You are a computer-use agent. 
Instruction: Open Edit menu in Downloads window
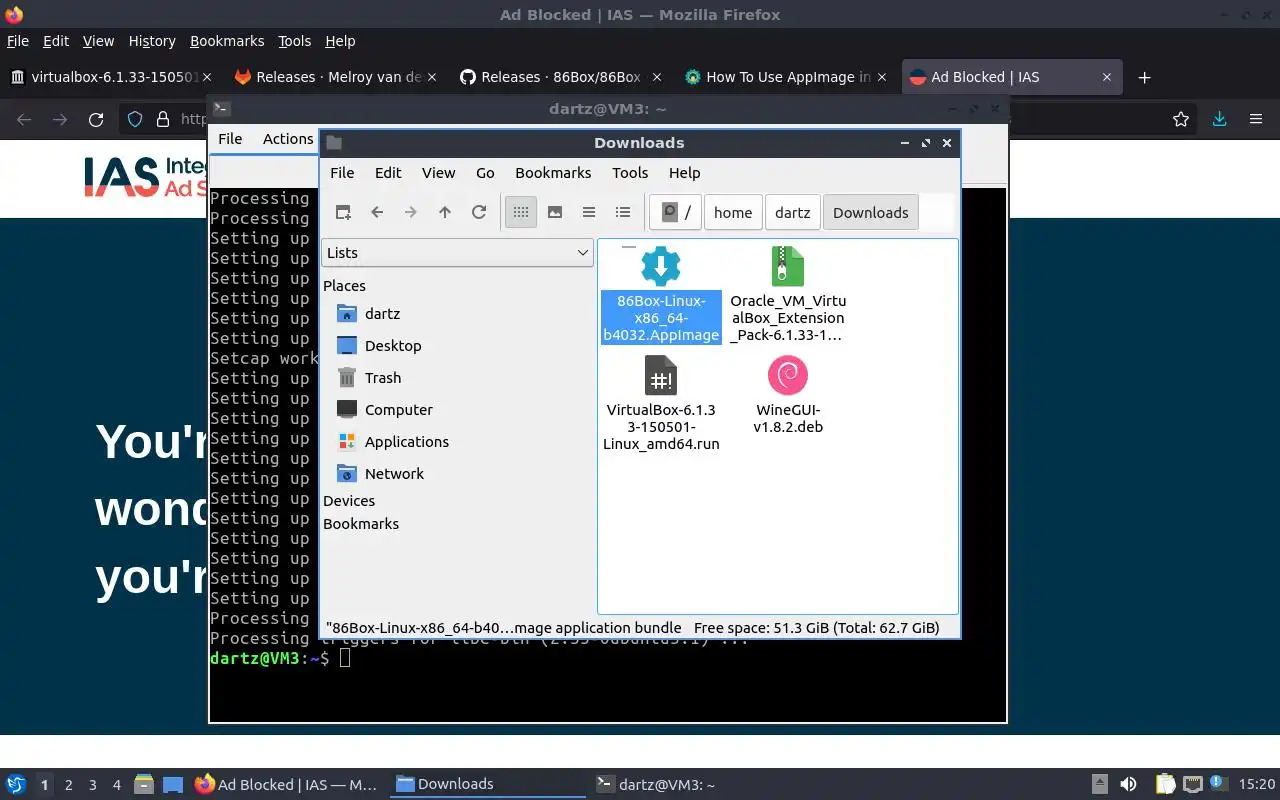tap(388, 173)
